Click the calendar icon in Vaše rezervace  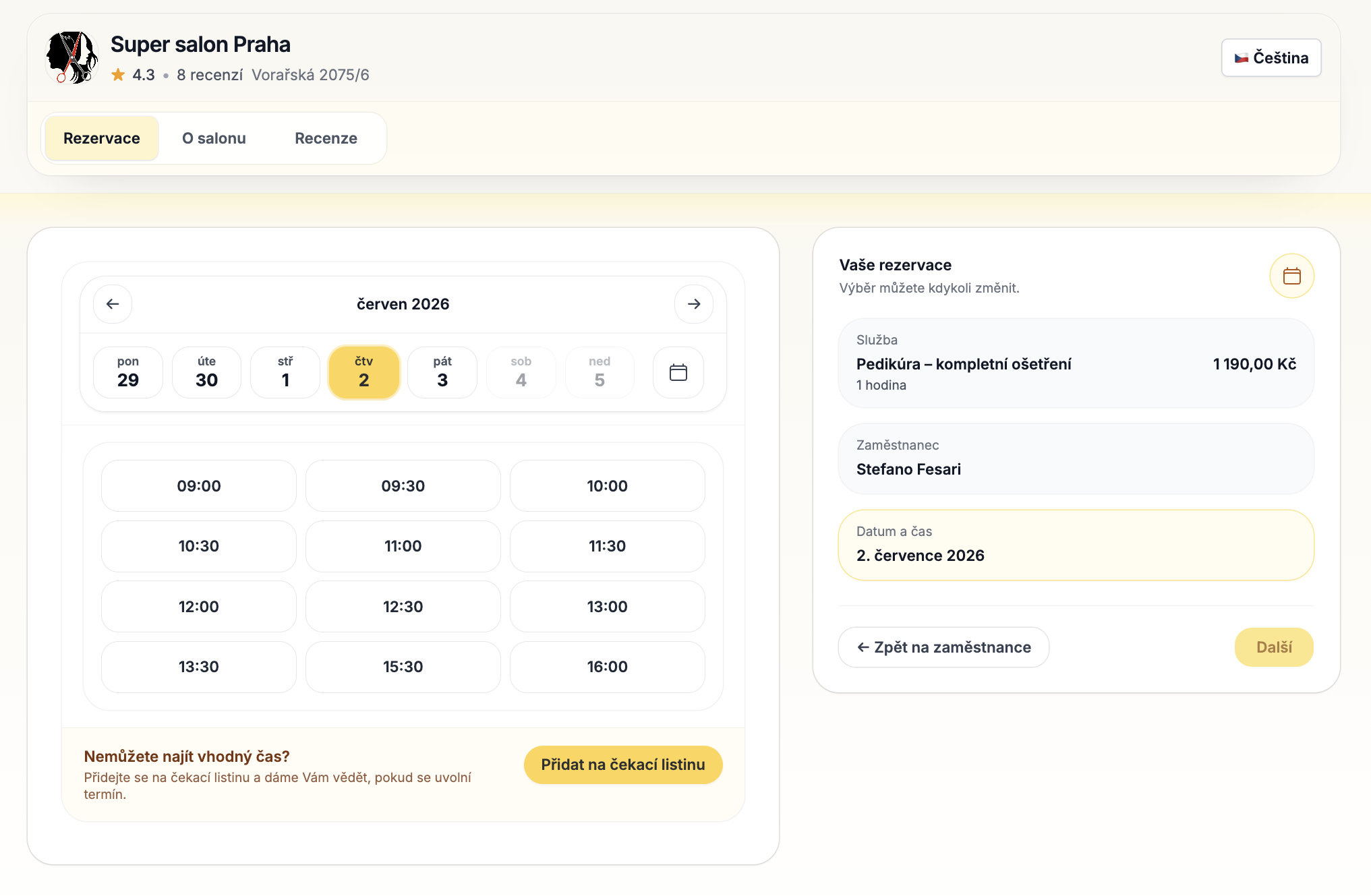(x=1292, y=276)
